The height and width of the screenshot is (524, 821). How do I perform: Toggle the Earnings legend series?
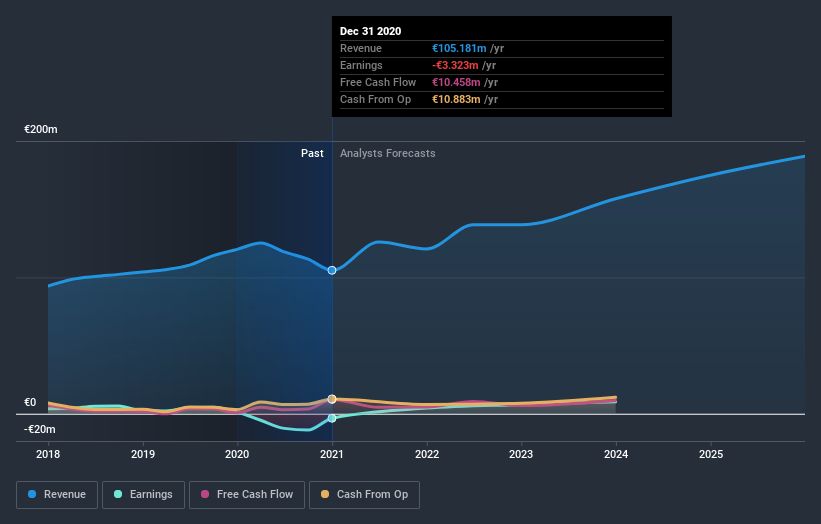tap(143, 495)
